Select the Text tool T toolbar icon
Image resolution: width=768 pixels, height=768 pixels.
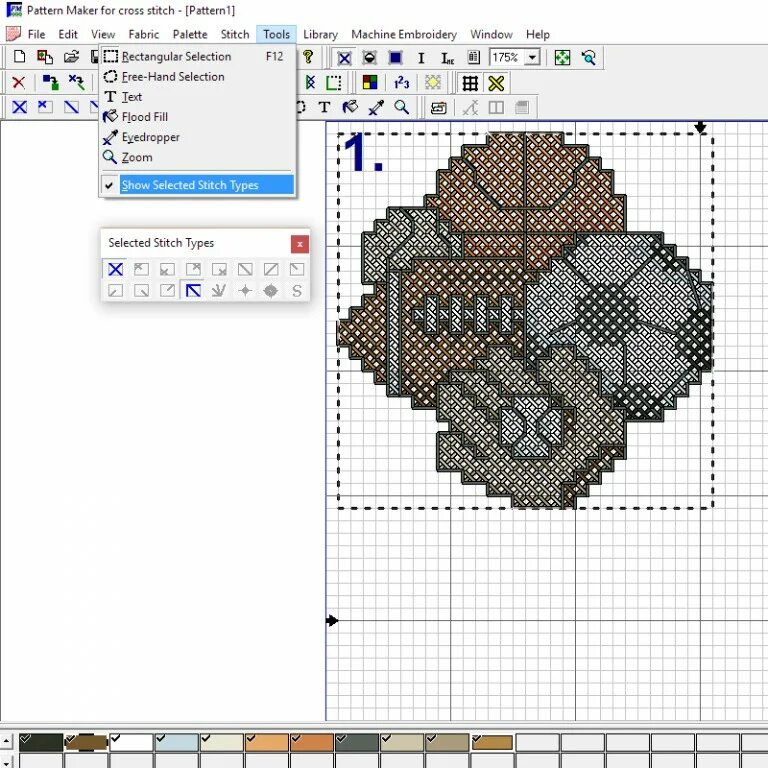(324, 107)
